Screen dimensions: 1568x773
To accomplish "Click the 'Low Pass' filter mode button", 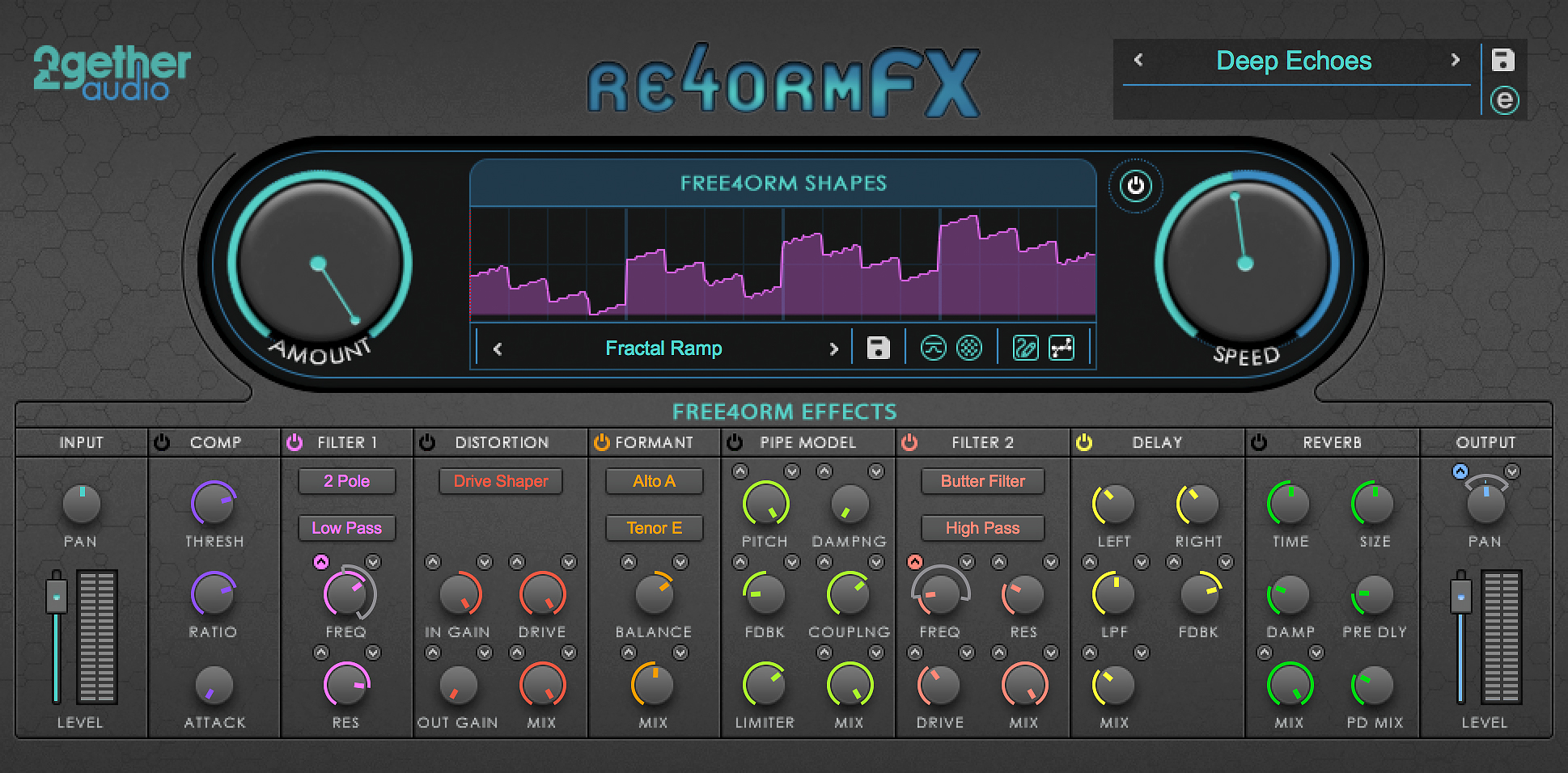I will pyautogui.click(x=346, y=528).
